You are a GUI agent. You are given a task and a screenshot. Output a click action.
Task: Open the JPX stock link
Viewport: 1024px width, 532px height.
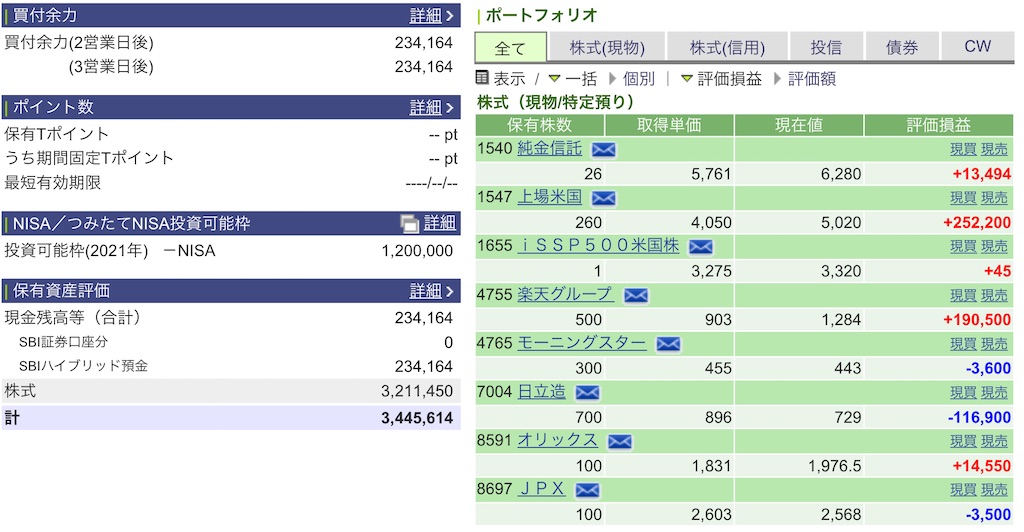(541, 489)
